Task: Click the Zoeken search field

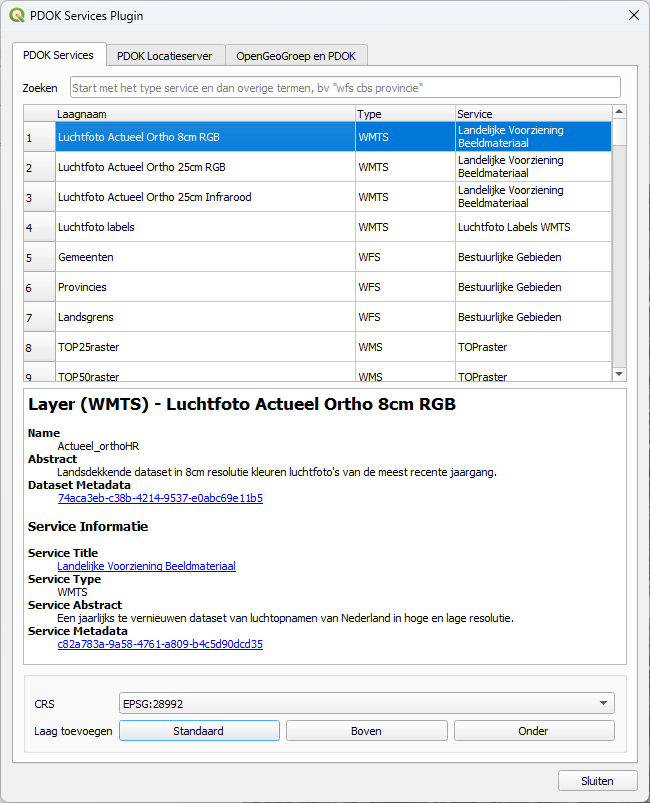Action: (344, 88)
